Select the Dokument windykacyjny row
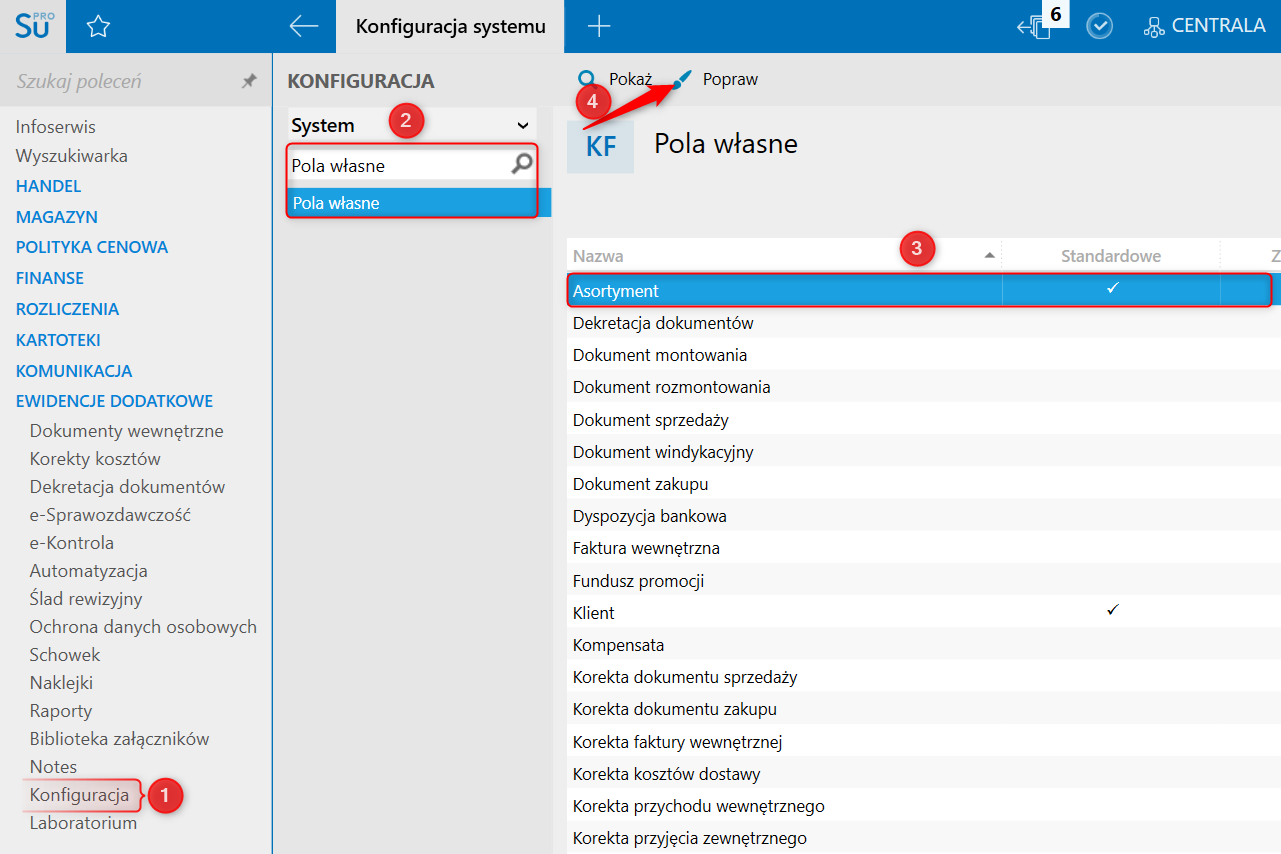Image resolution: width=1281 pixels, height=854 pixels. 923,452
